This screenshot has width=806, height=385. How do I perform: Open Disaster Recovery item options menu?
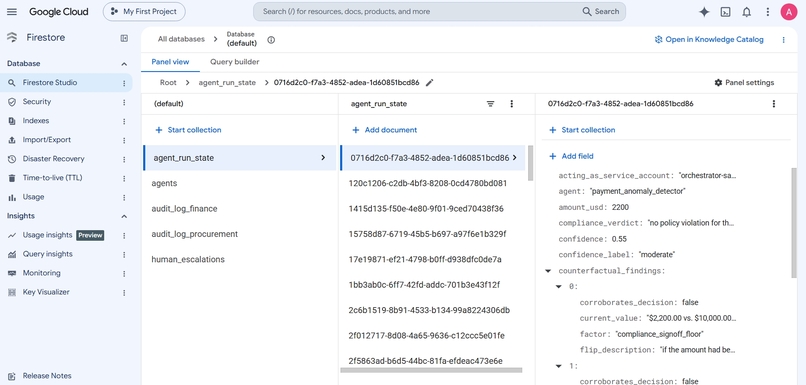click(x=124, y=159)
